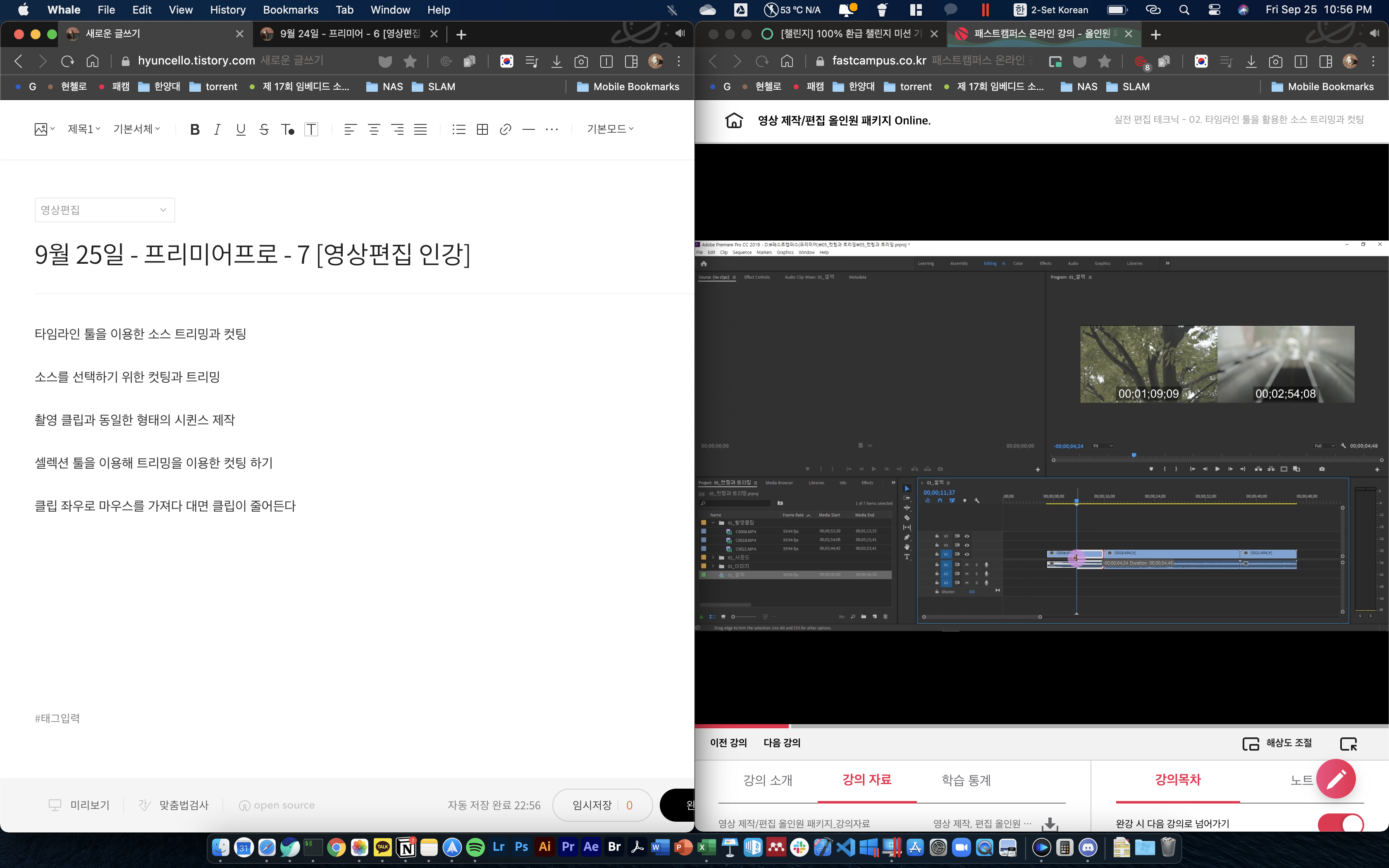Switch to the 강의 소개 tab
Screen dimensions: 1389x868
click(x=767, y=780)
